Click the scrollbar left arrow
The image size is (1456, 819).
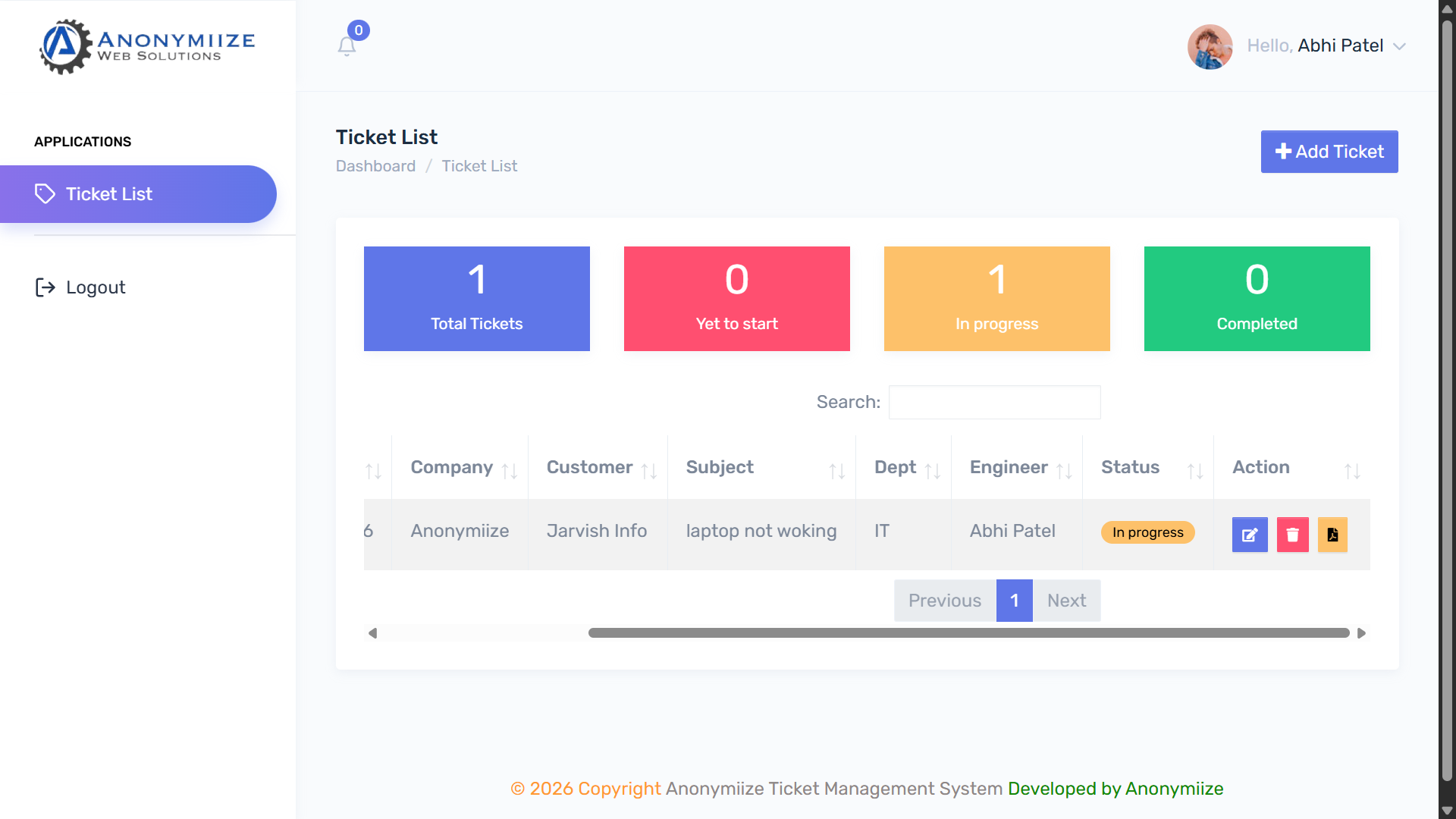[372, 633]
